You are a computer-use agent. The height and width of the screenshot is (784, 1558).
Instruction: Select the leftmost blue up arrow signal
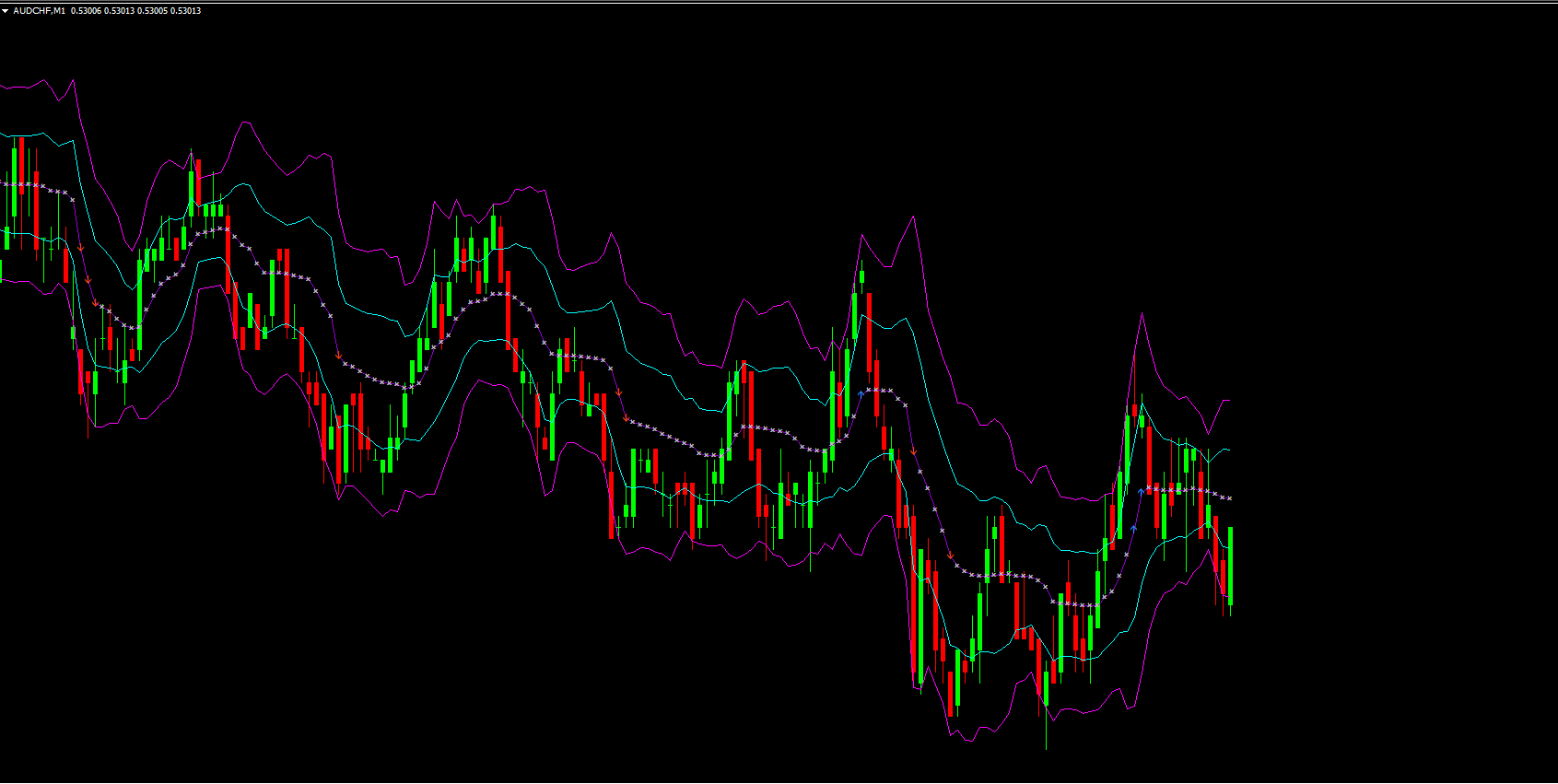(x=861, y=394)
